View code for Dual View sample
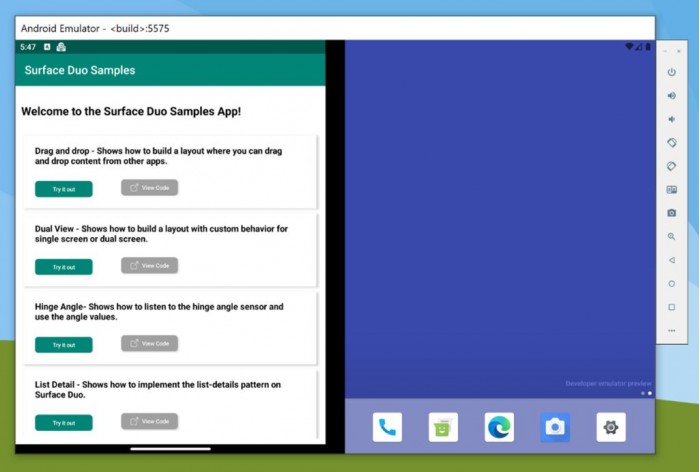 coord(150,266)
